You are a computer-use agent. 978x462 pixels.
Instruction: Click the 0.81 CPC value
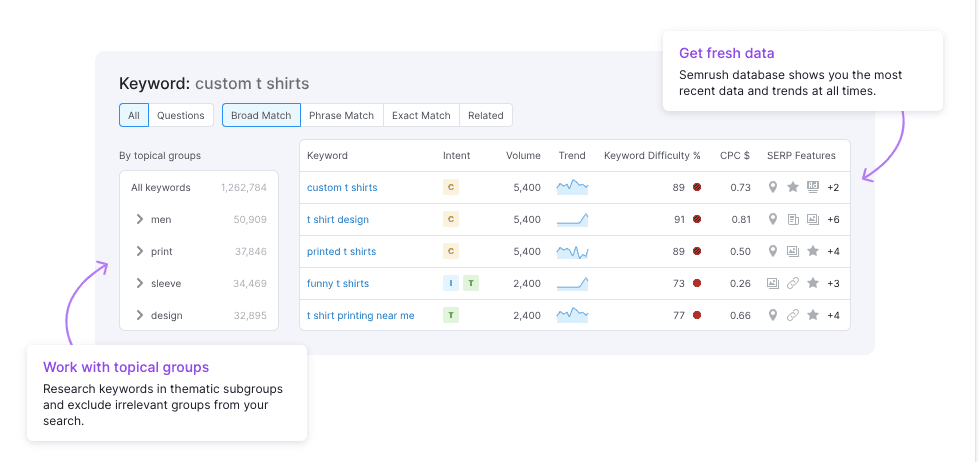[x=740, y=219]
